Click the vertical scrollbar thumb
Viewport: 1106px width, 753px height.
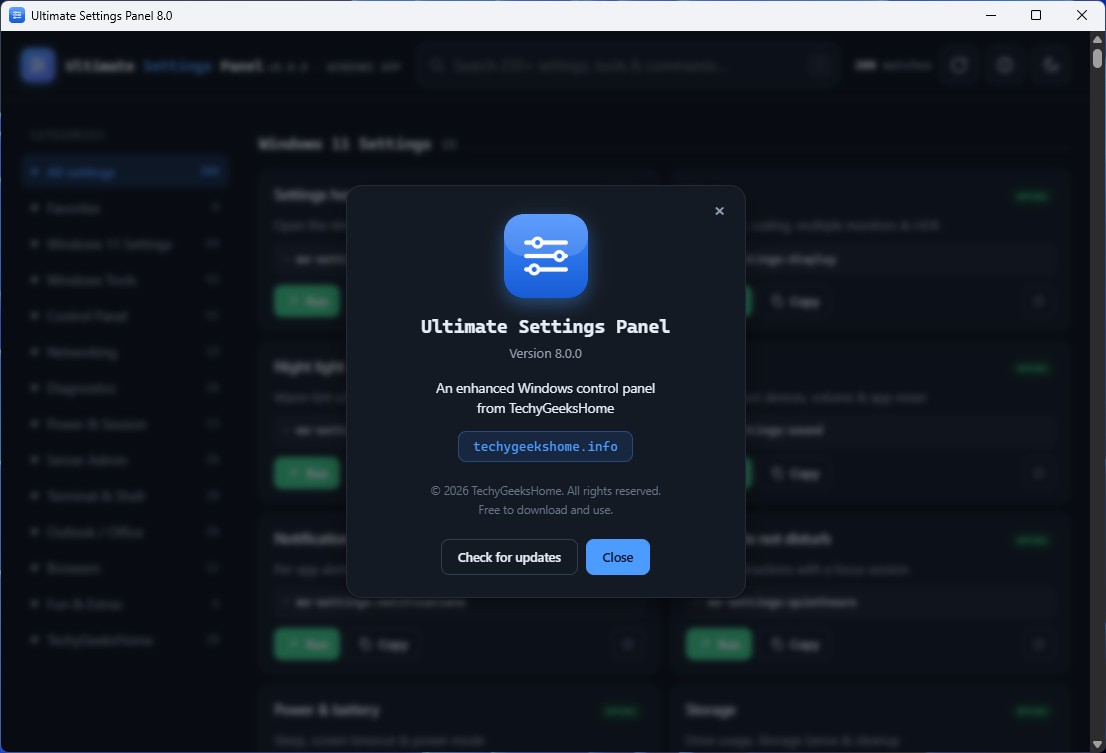[1097, 58]
